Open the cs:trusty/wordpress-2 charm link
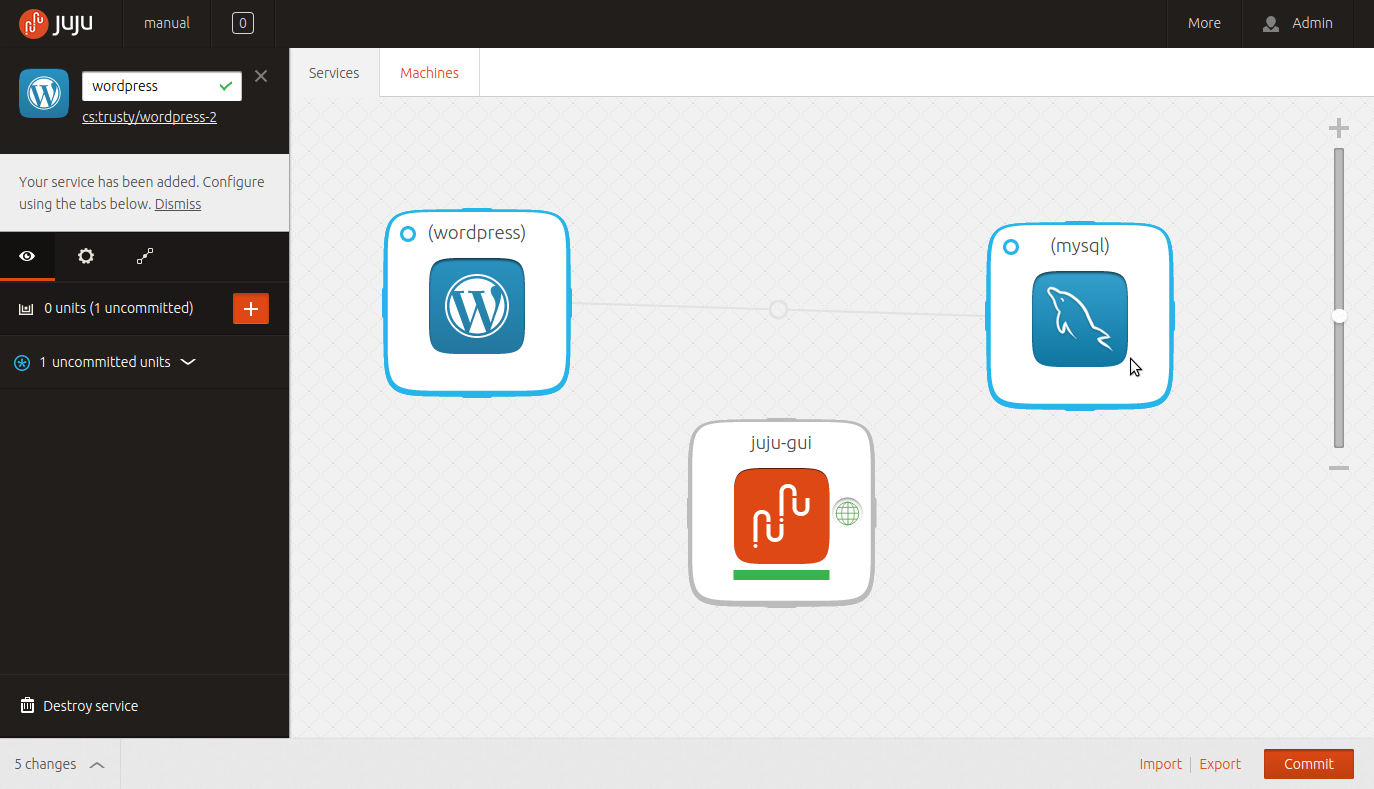Screen dimensions: 1374x789 (x=150, y=117)
